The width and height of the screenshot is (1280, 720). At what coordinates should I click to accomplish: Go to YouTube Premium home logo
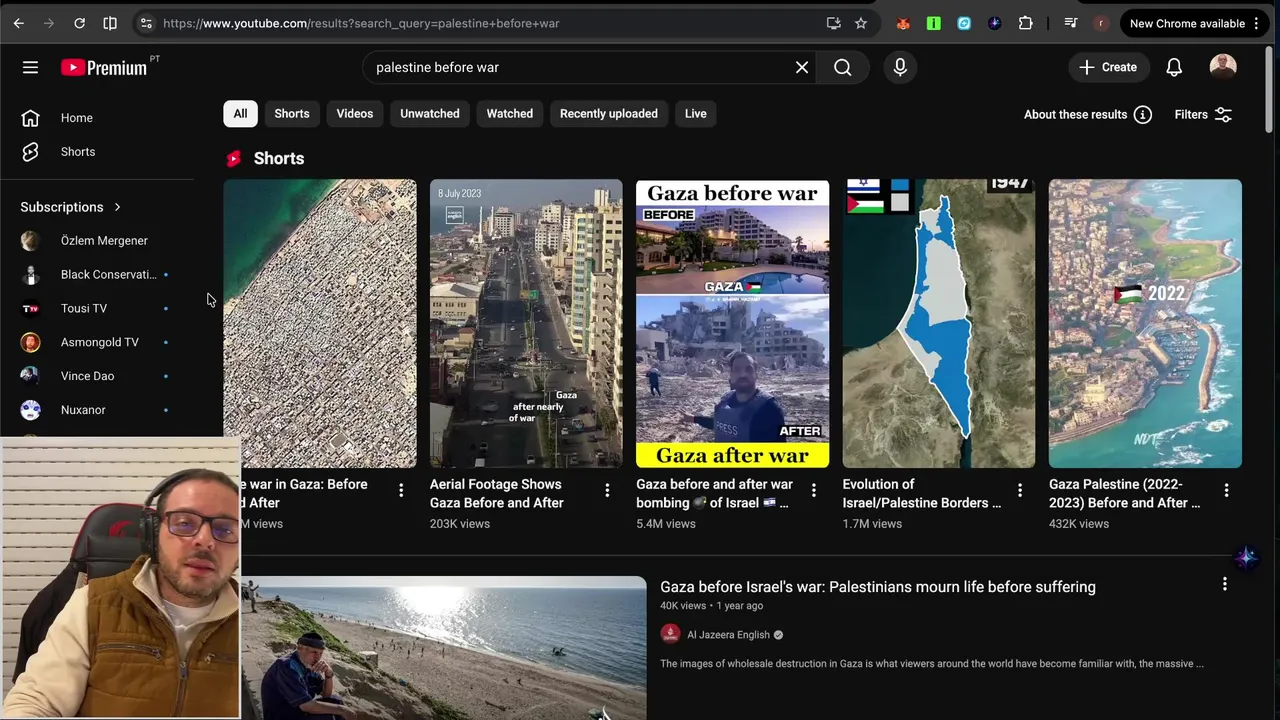click(x=104, y=67)
